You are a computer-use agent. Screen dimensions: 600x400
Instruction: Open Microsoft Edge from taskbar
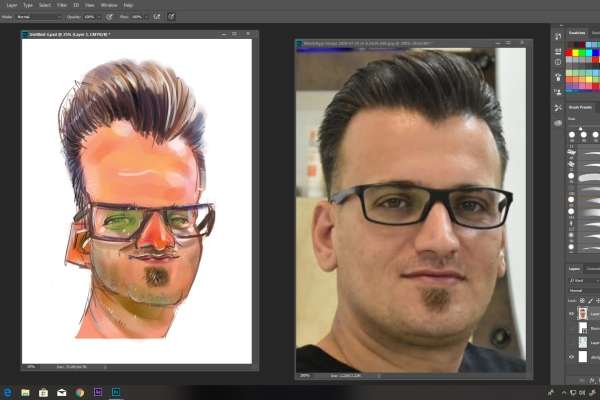point(7,392)
